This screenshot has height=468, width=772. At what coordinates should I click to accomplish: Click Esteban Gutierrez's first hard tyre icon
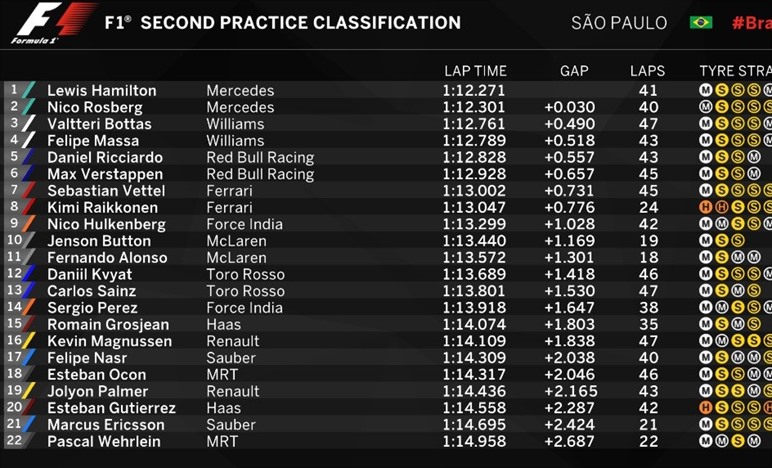pyautogui.click(x=706, y=407)
